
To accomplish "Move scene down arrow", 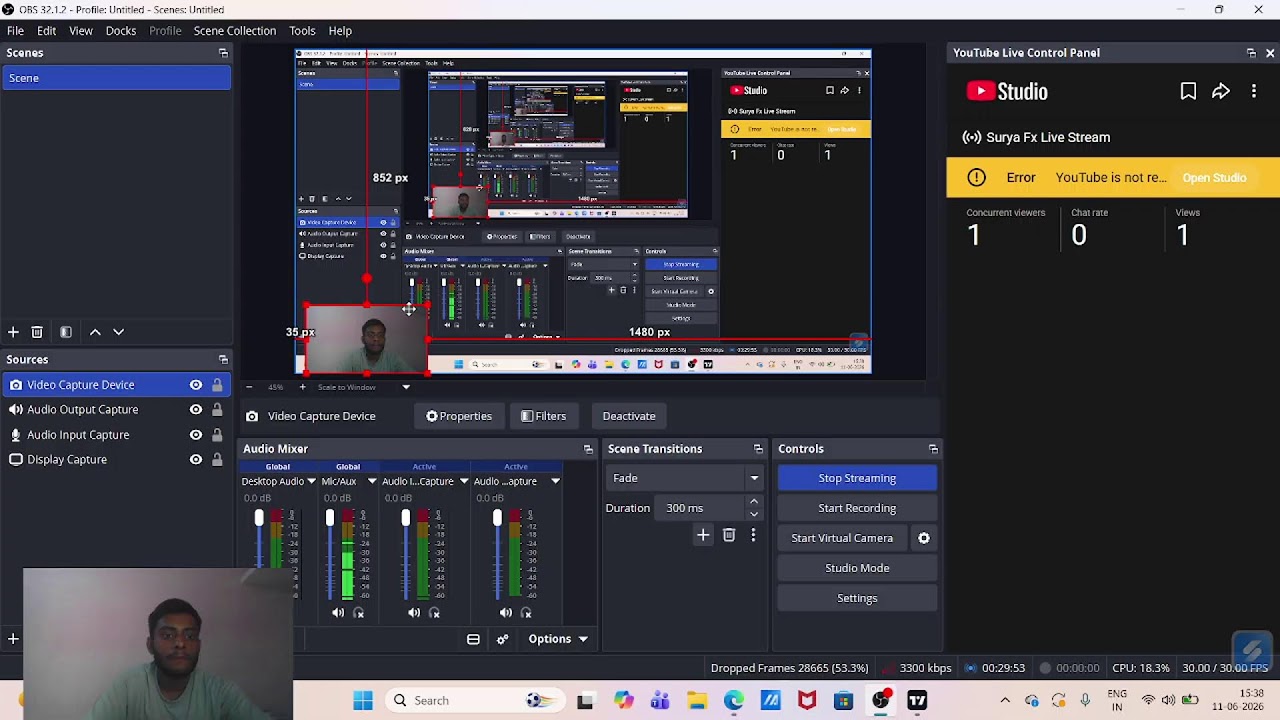I will [118, 332].
